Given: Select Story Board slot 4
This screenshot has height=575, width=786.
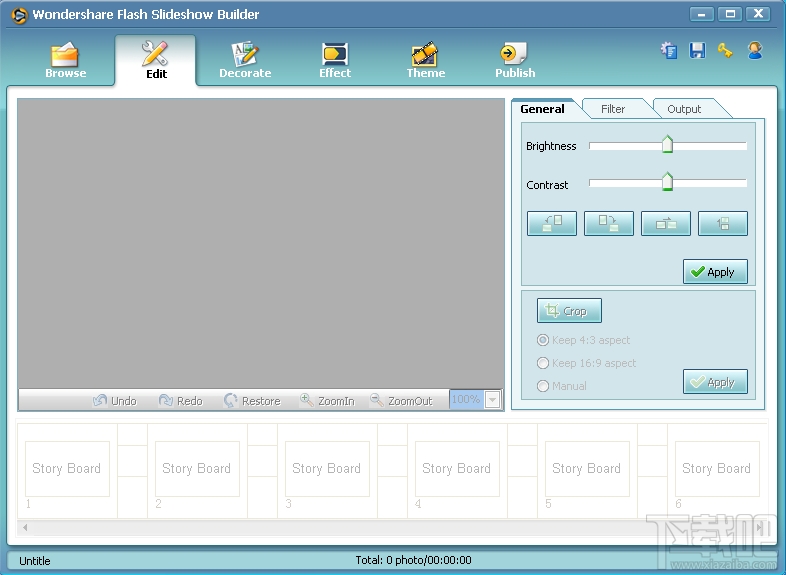Looking at the screenshot, I should 457,469.
